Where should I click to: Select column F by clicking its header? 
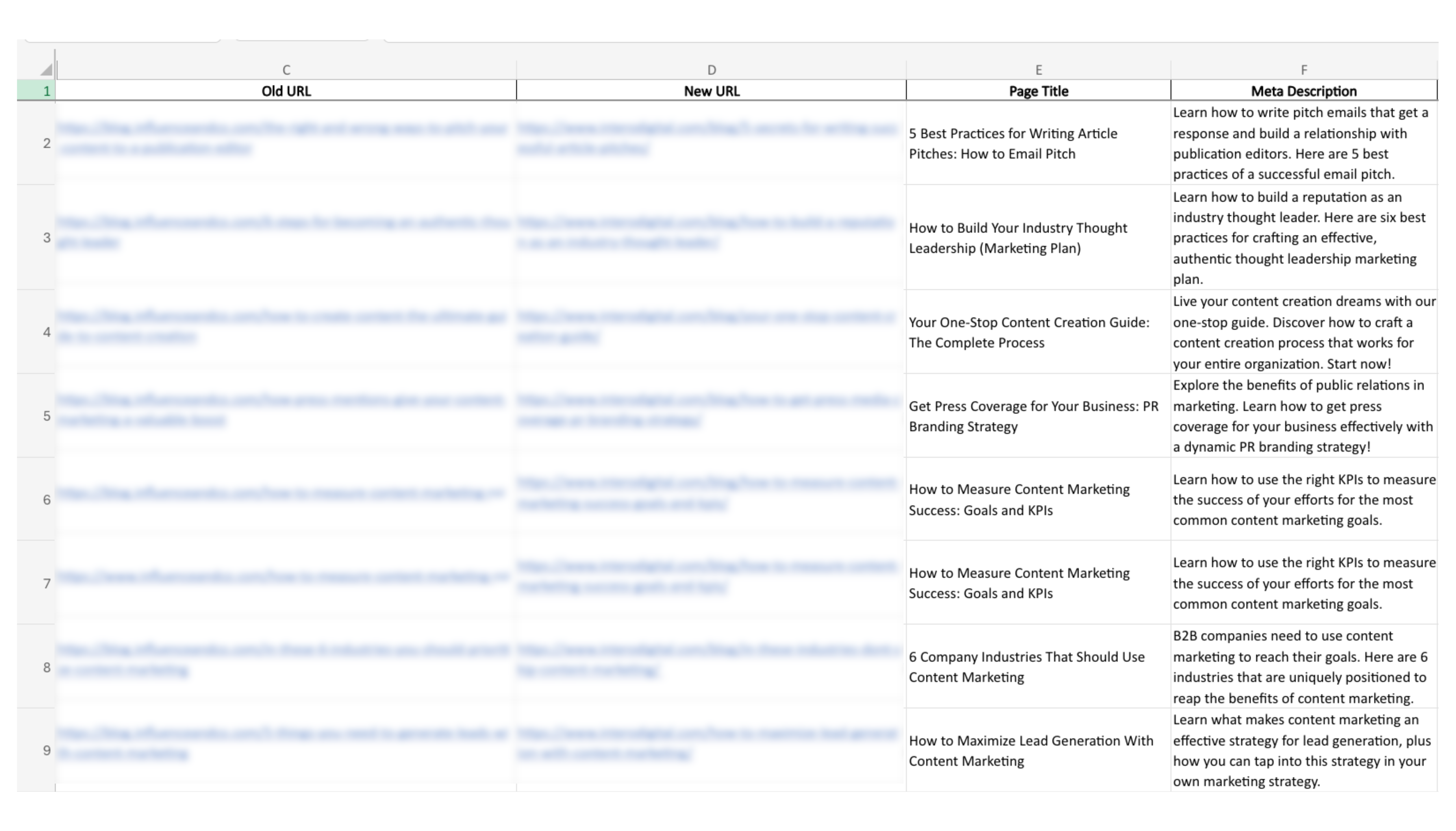(x=1304, y=70)
